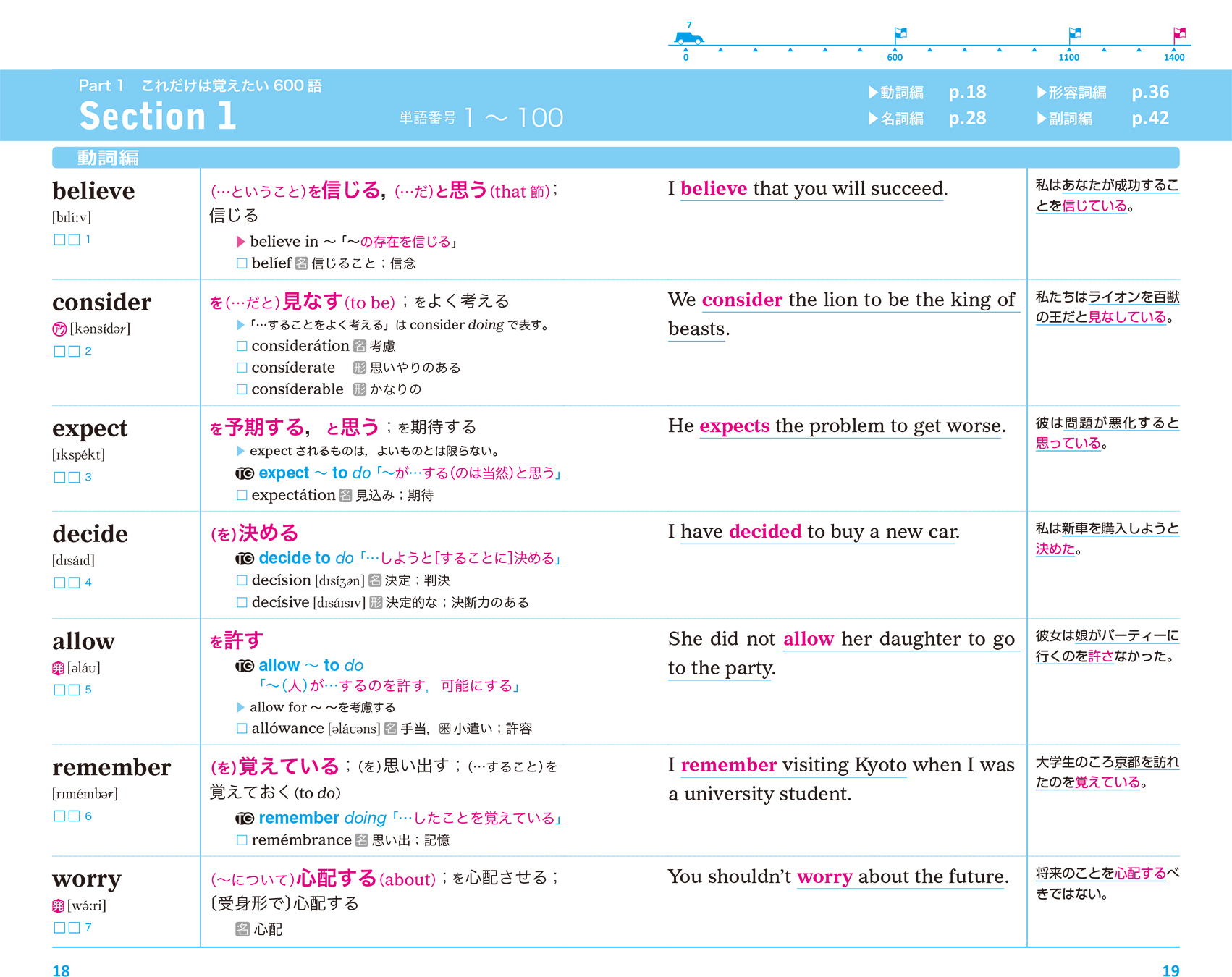Click page number 18 at the bottom
1232x977 pixels.
[61, 971]
